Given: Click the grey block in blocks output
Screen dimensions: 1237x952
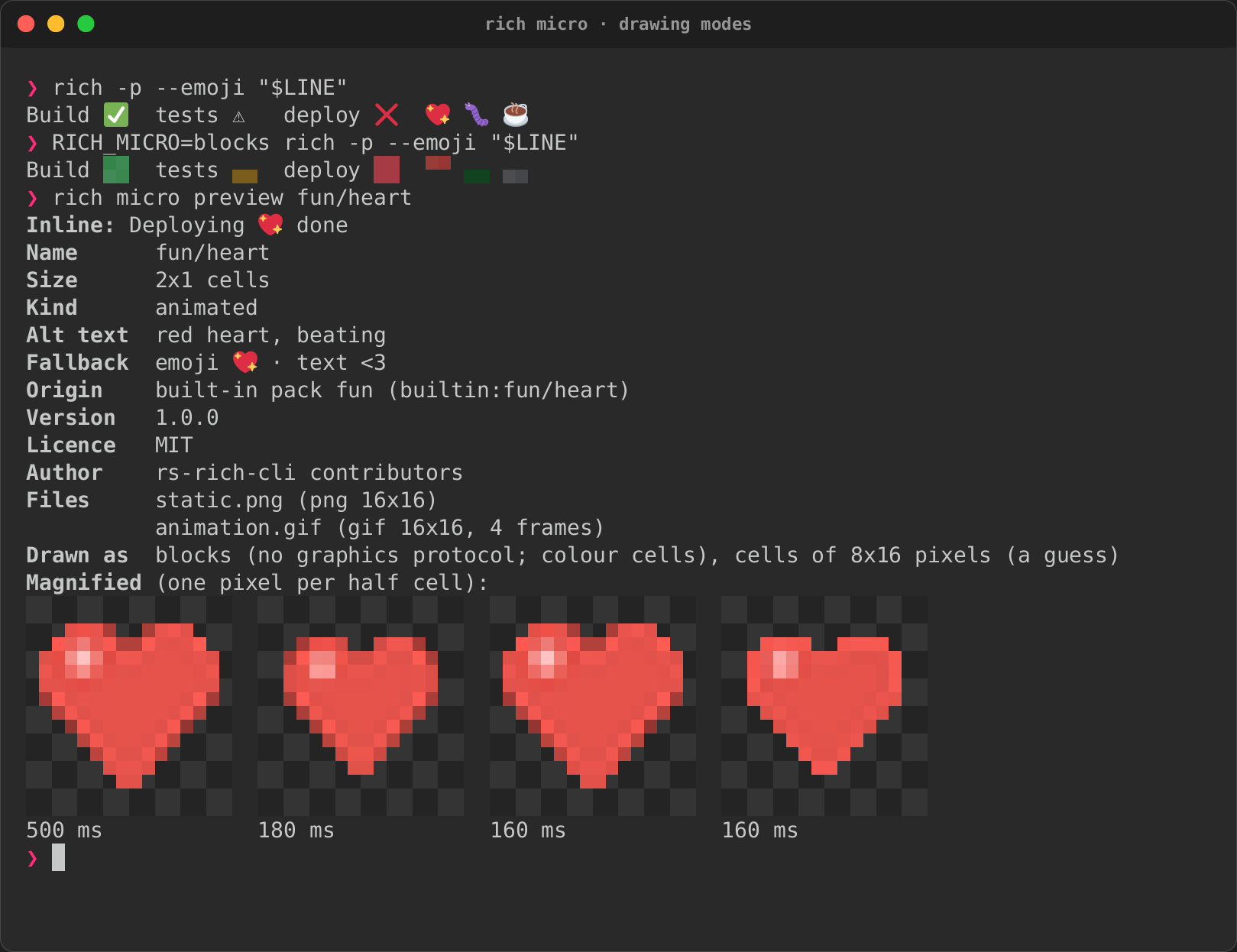Looking at the screenshot, I should (516, 176).
